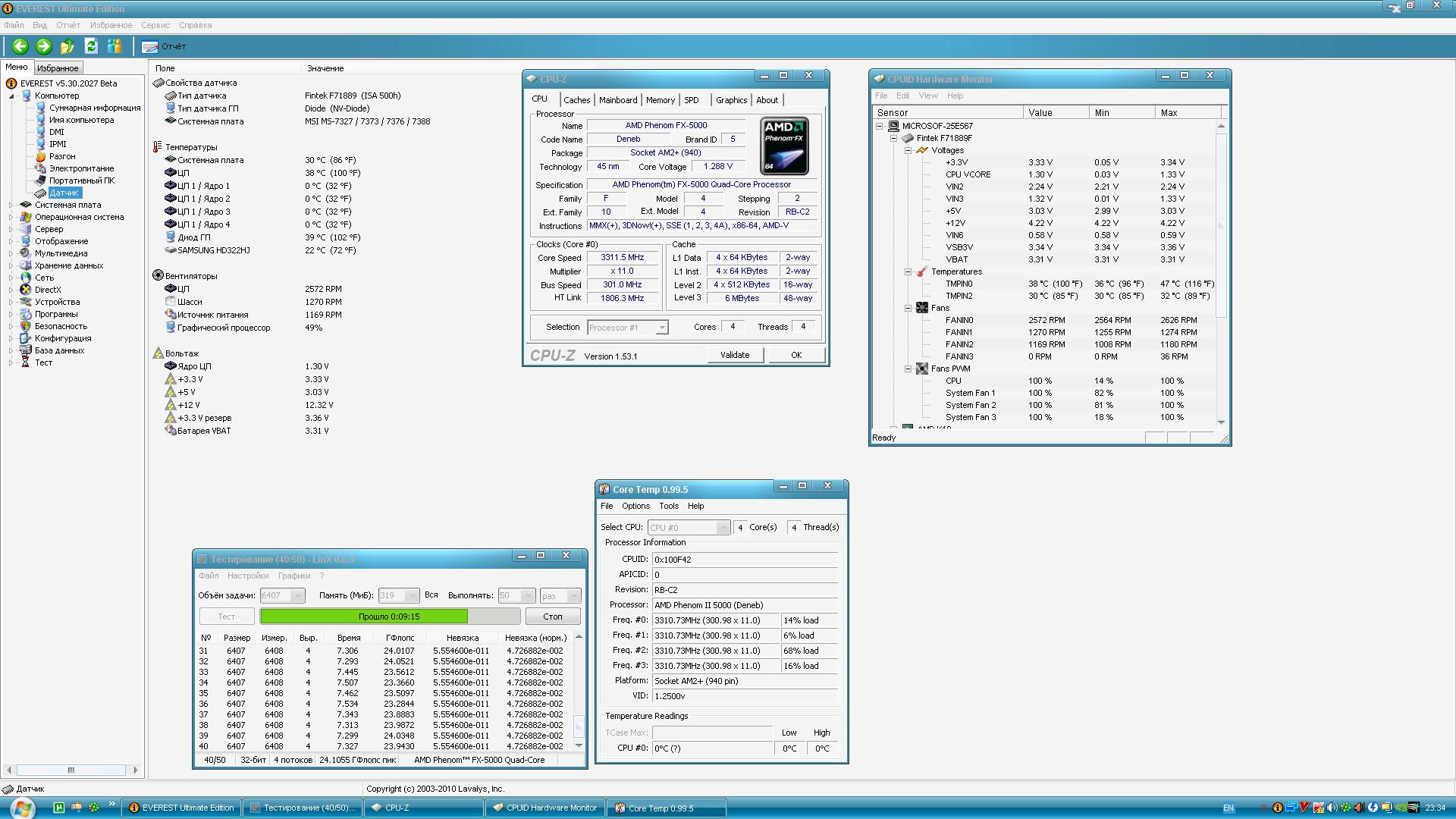
Task: Click the Вольтаж warning triangle icon
Action: click(158, 353)
